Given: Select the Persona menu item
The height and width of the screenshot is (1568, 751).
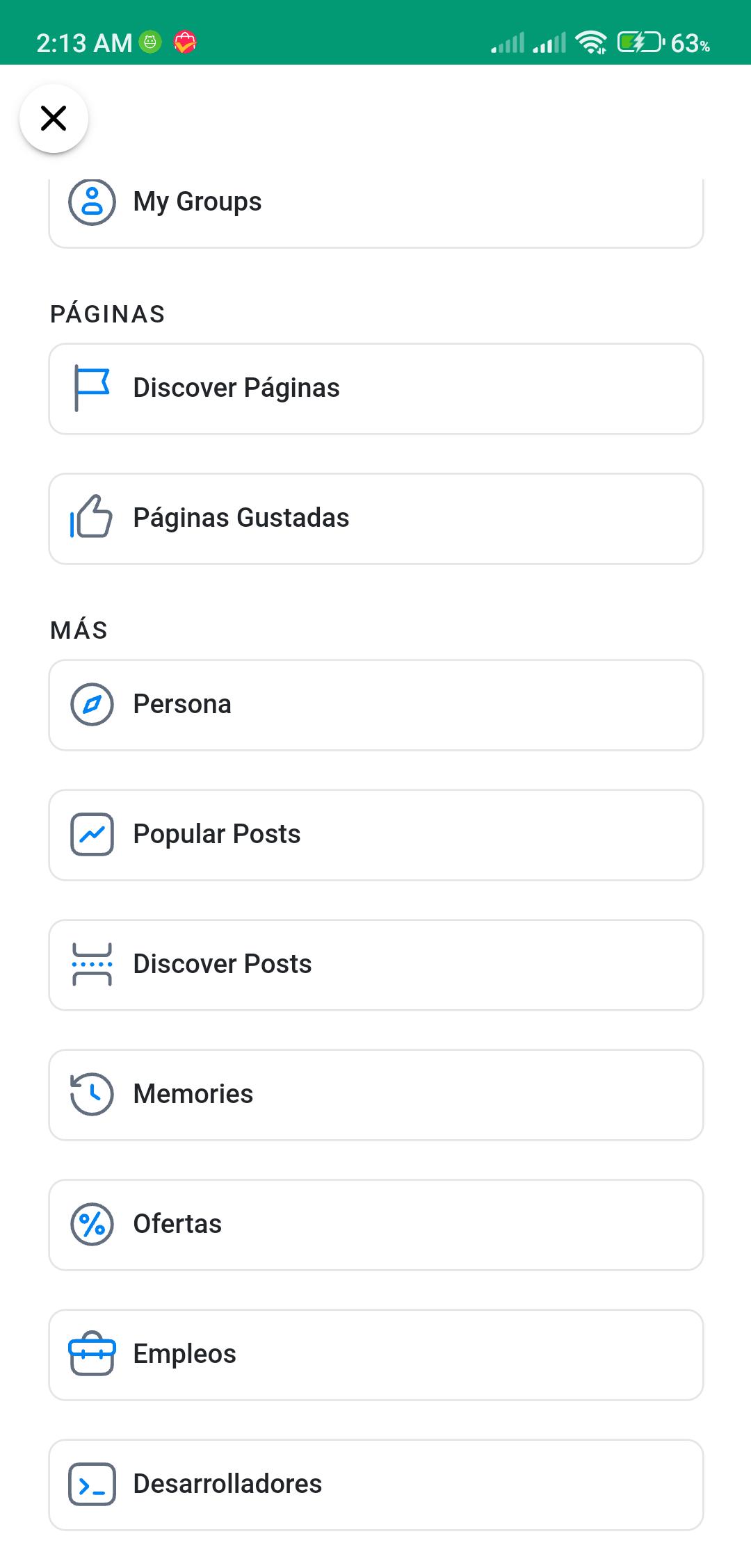Looking at the screenshot, I should click(376, 705).
